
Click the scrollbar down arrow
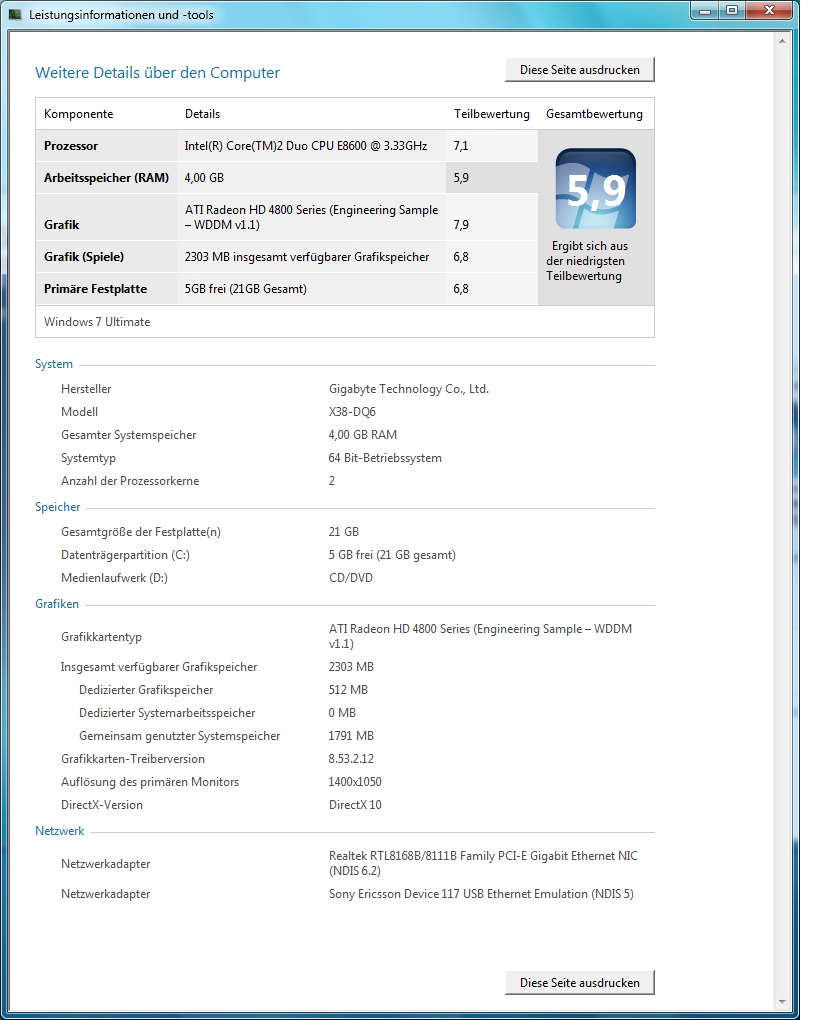tap(781, 1002)
